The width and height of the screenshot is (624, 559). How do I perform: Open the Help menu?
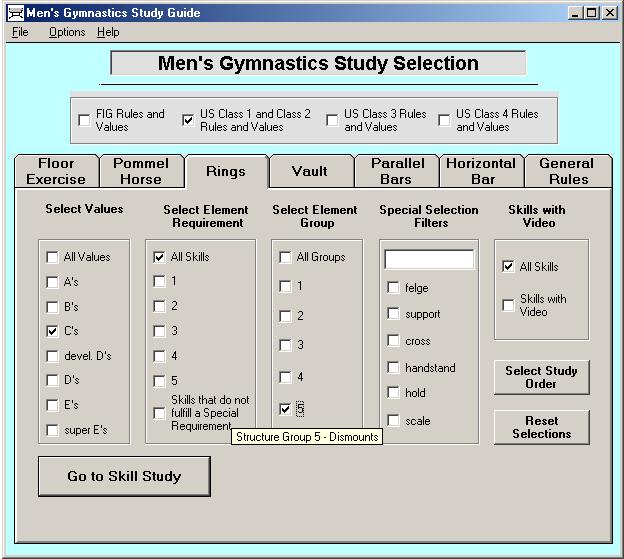108,32
